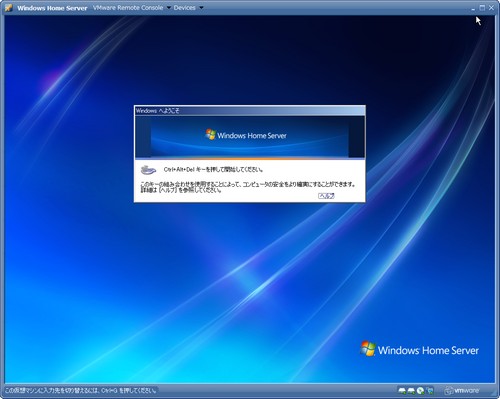Maximize the VMware Remote Console window

tap(482, 8)
